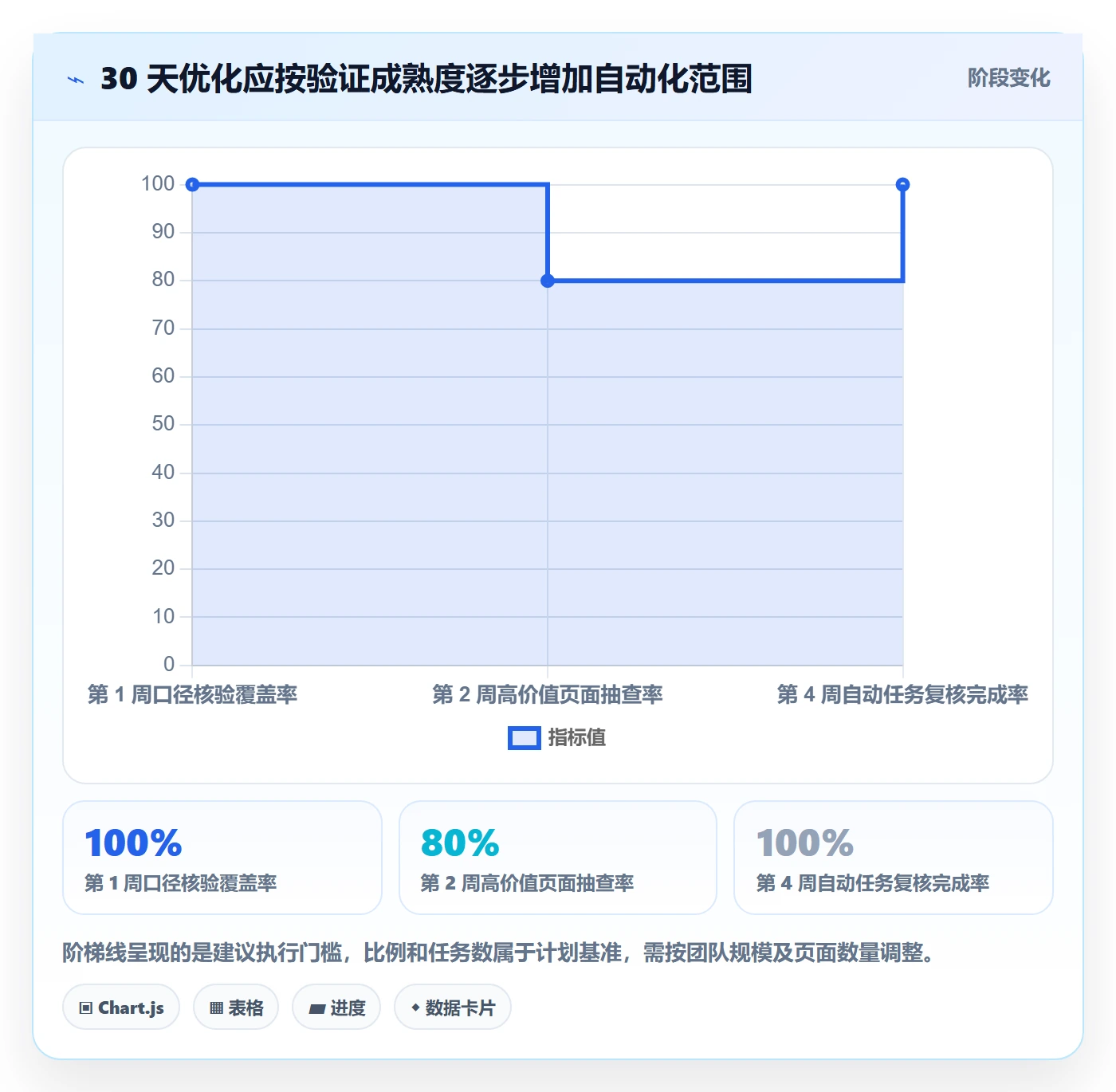Click the first data point at value 100

192,185
